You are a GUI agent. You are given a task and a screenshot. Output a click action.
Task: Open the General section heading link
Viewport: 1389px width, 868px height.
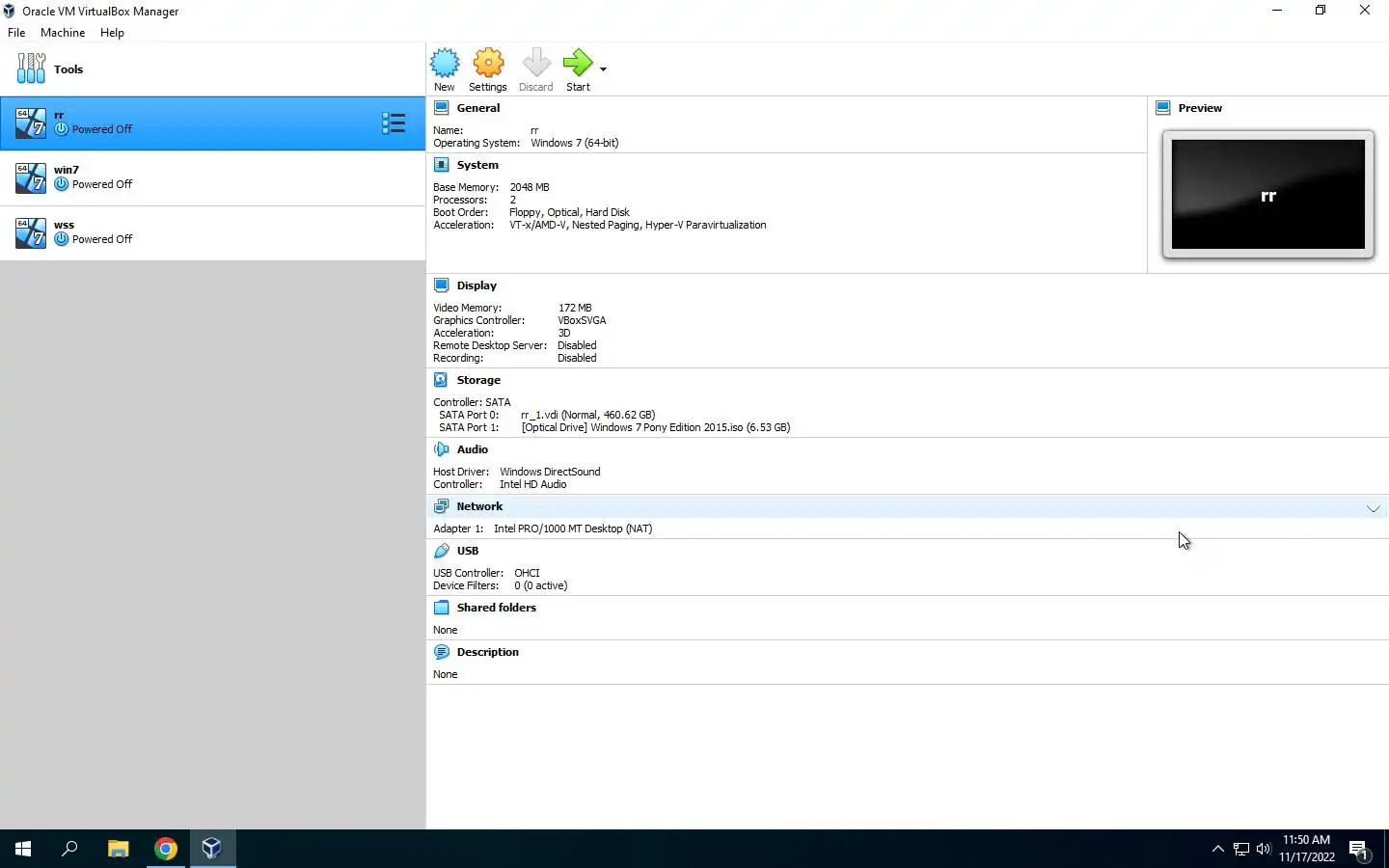tap(478, 108)
